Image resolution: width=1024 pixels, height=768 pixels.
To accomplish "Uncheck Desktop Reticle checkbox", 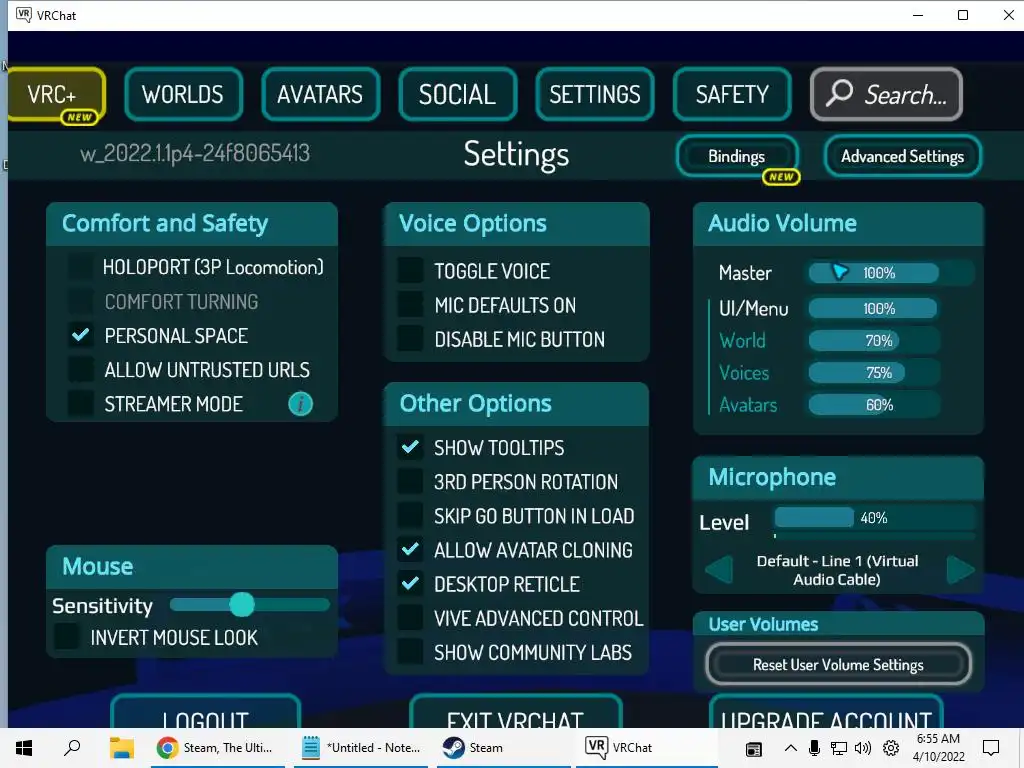I will pos(410,583).
